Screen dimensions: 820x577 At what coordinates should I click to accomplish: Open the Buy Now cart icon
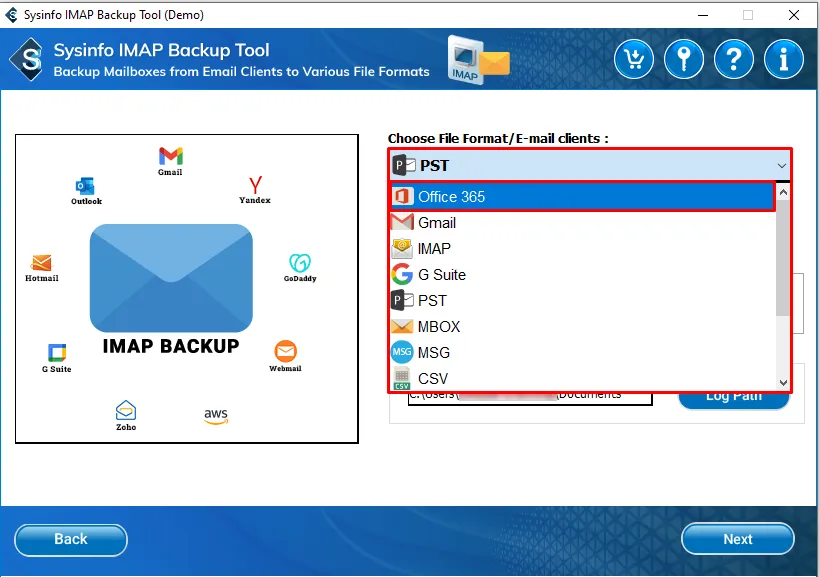[x=634, y=59]
